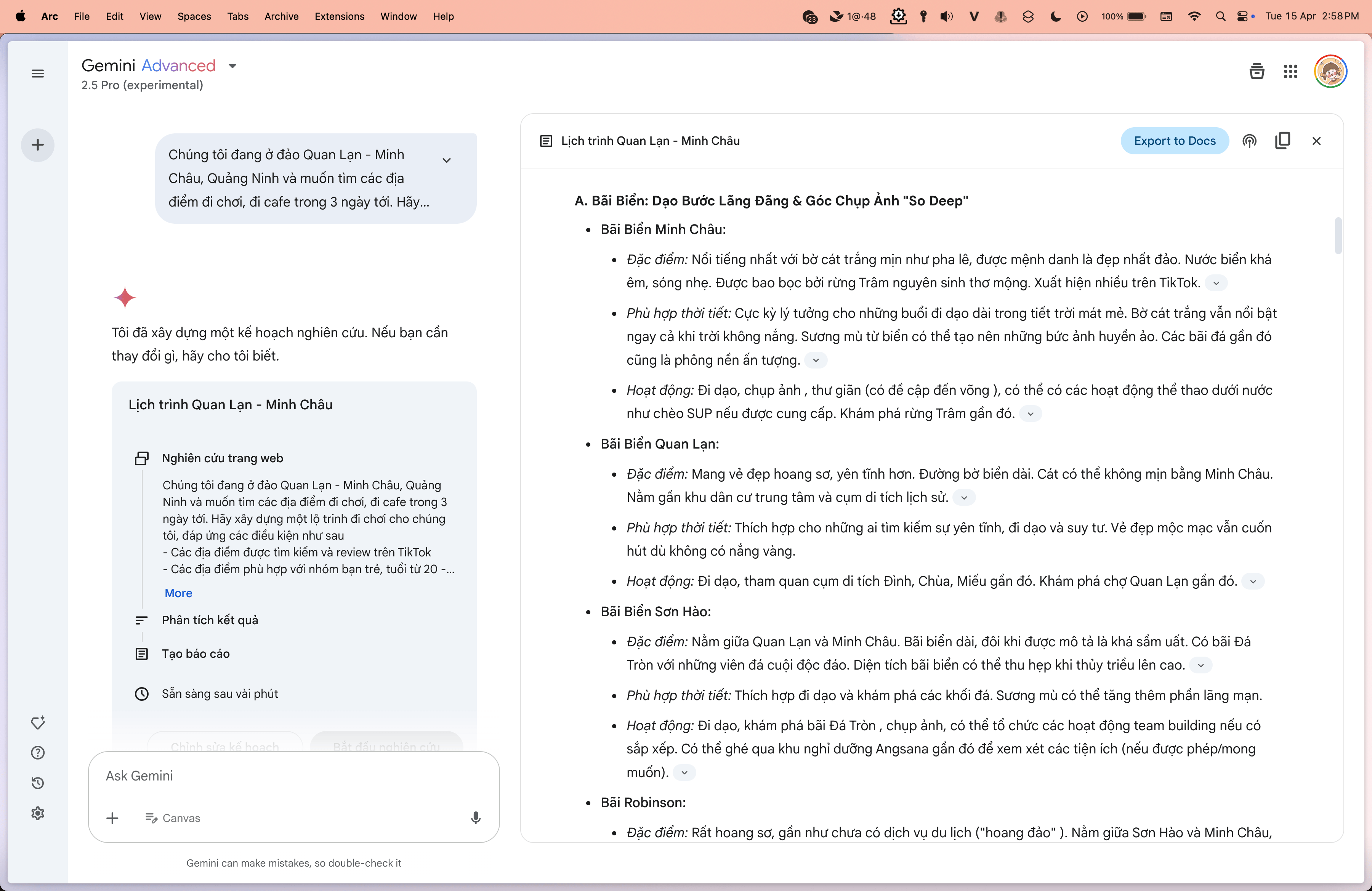Open the Extensions menu
The height and width of the screenshot is (891, 1372).
pos(340,16)
